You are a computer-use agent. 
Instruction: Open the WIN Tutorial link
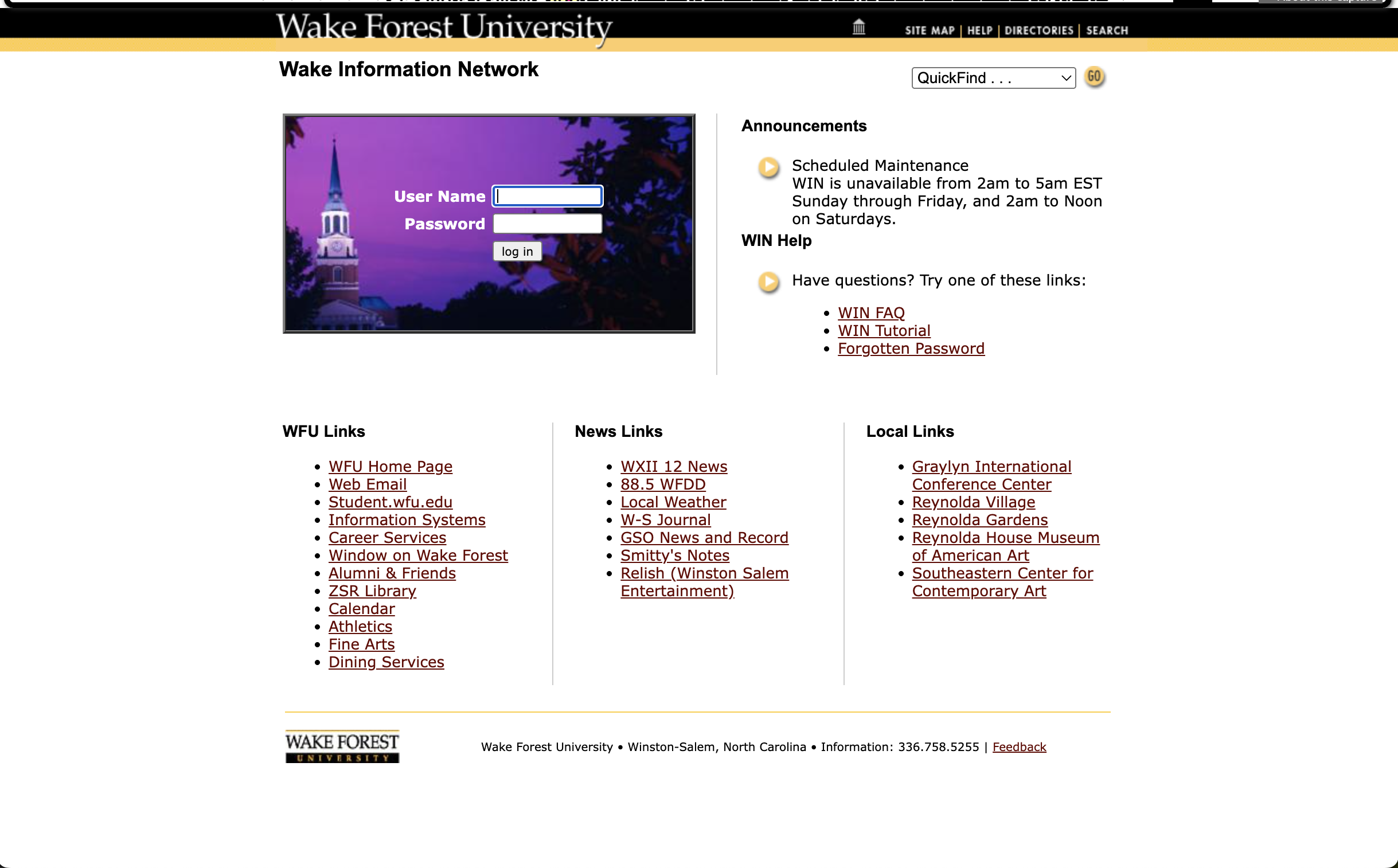[x=884, y=331]
